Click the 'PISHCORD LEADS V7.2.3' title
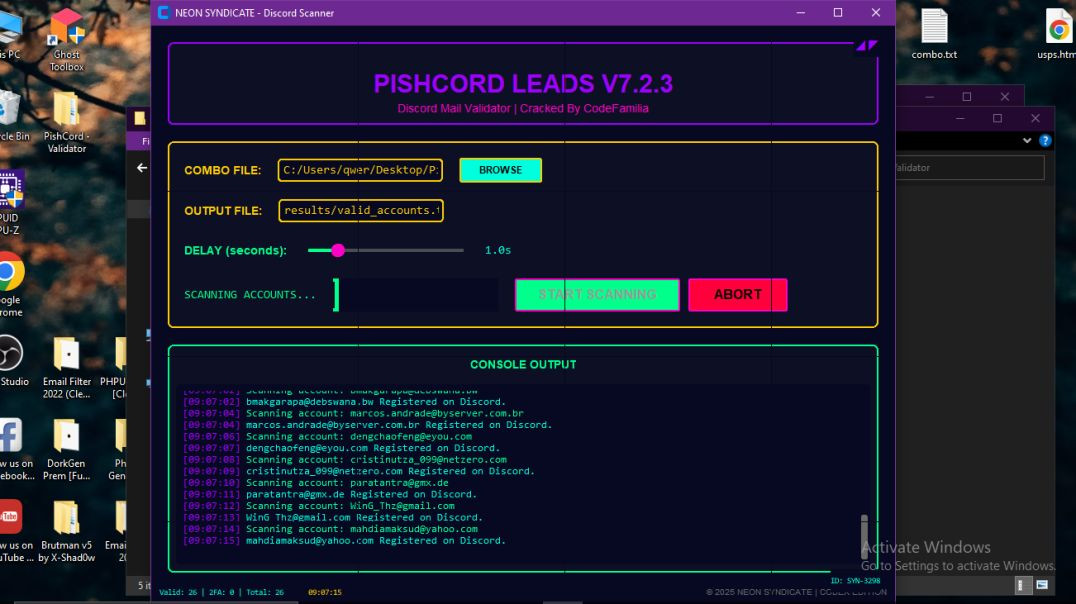1076x604 pixels. [x=523, y=84]
